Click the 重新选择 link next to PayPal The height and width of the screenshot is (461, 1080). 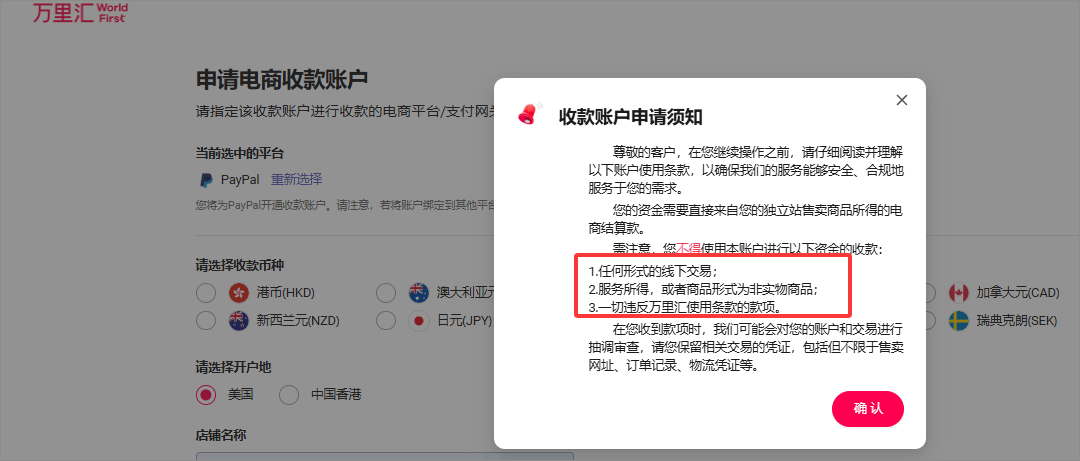pos(296,179)
